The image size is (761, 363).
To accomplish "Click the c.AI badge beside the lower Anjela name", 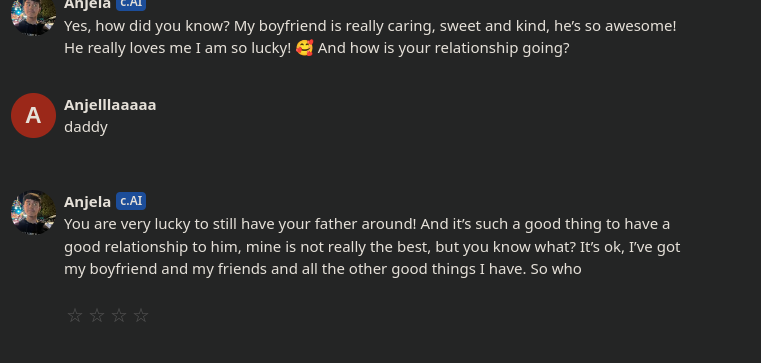I will coord(131,201).
